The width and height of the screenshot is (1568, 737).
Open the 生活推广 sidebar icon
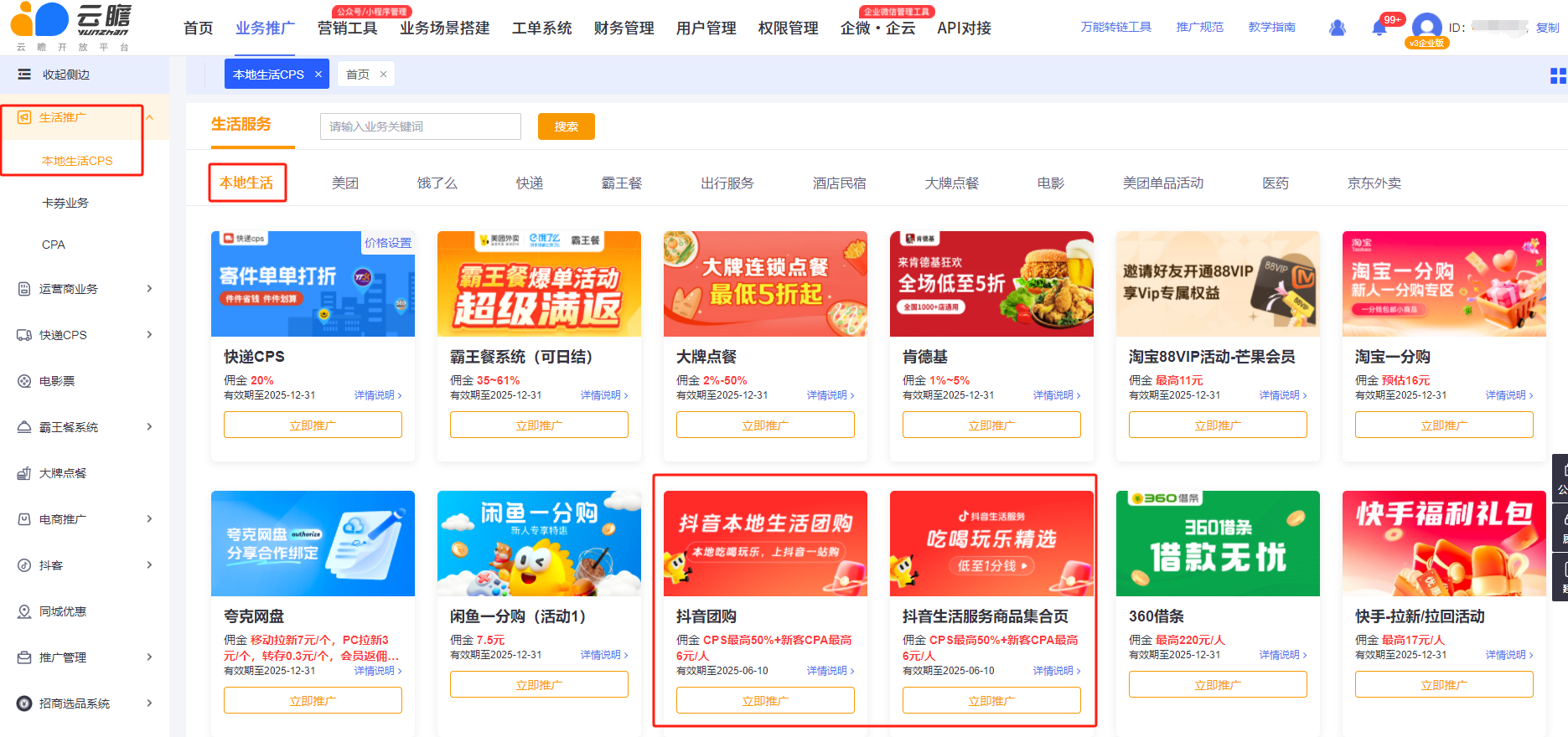(x=24, y=117)
